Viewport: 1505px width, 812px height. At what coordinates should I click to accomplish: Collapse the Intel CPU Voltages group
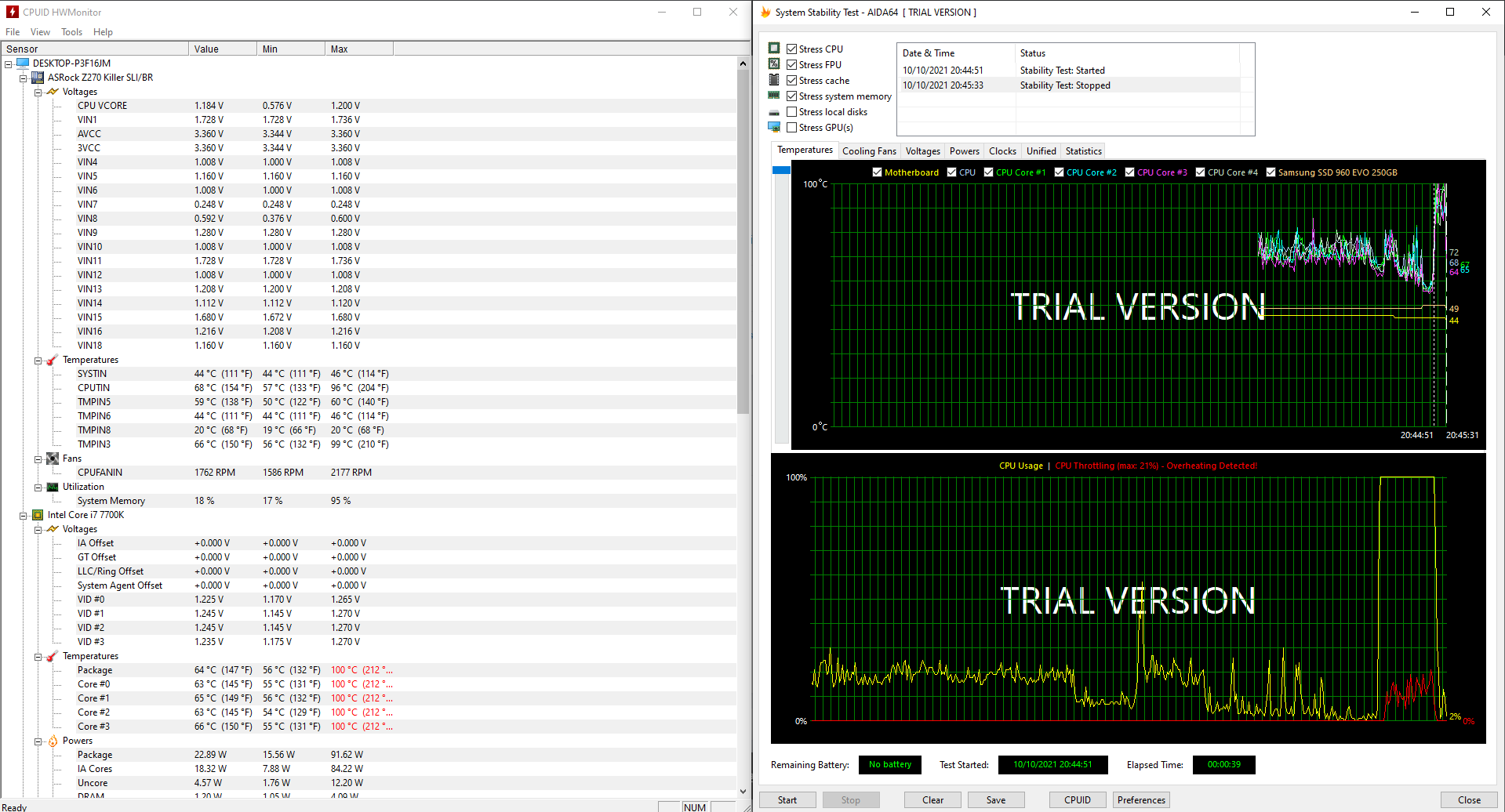coord(38,529)
